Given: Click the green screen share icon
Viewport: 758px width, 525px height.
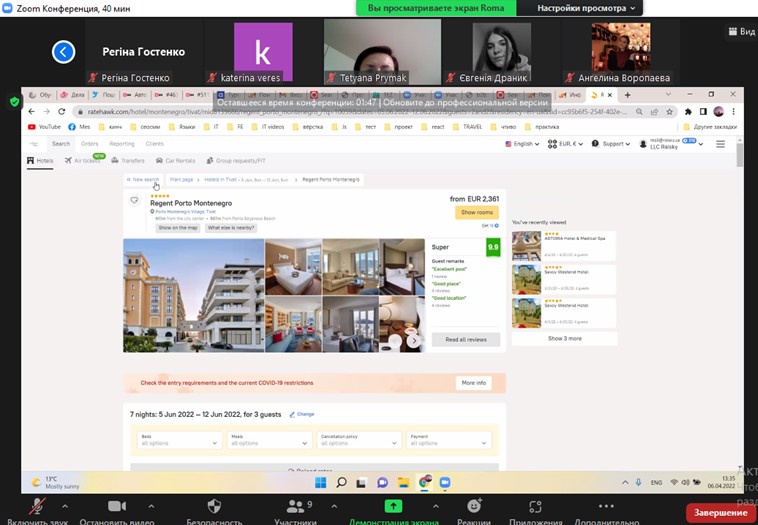Looking at the screenshot, I should [394, 506].
